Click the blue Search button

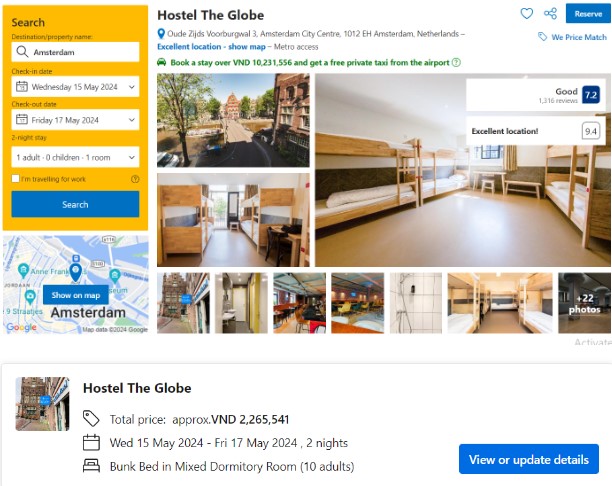[75, 204]
